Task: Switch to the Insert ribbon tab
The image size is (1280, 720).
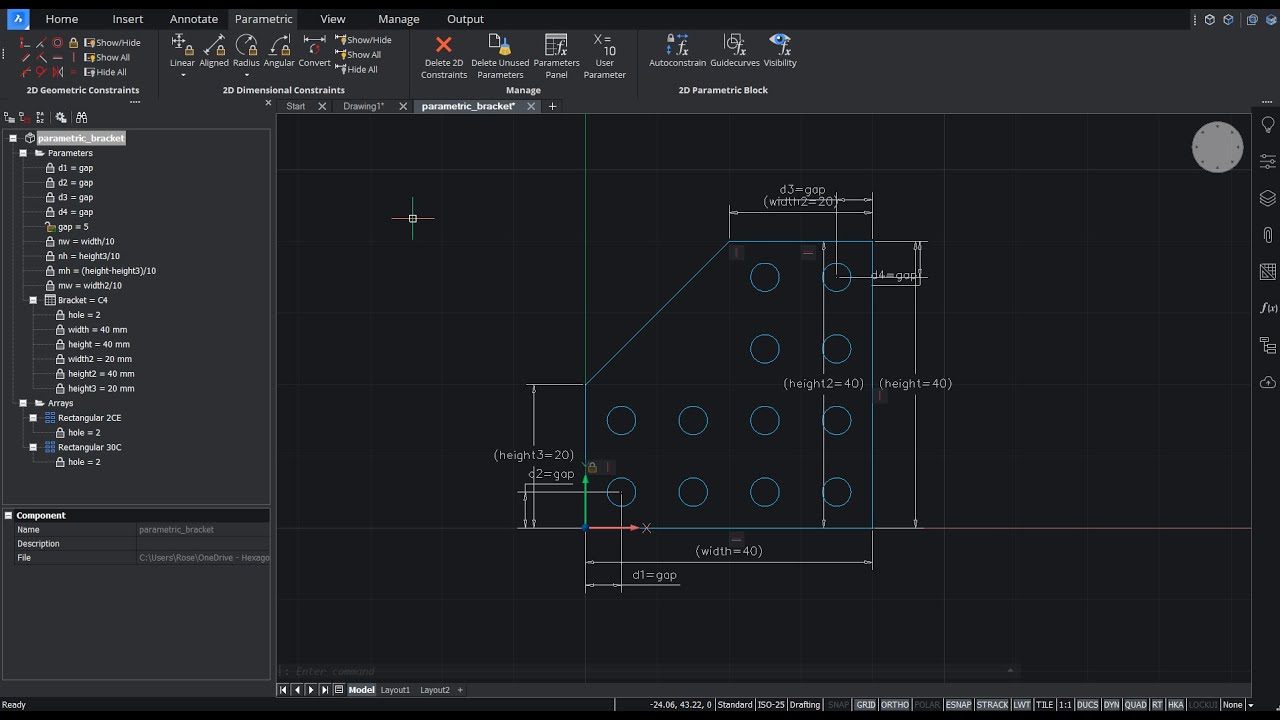Action: pos(128,19)
